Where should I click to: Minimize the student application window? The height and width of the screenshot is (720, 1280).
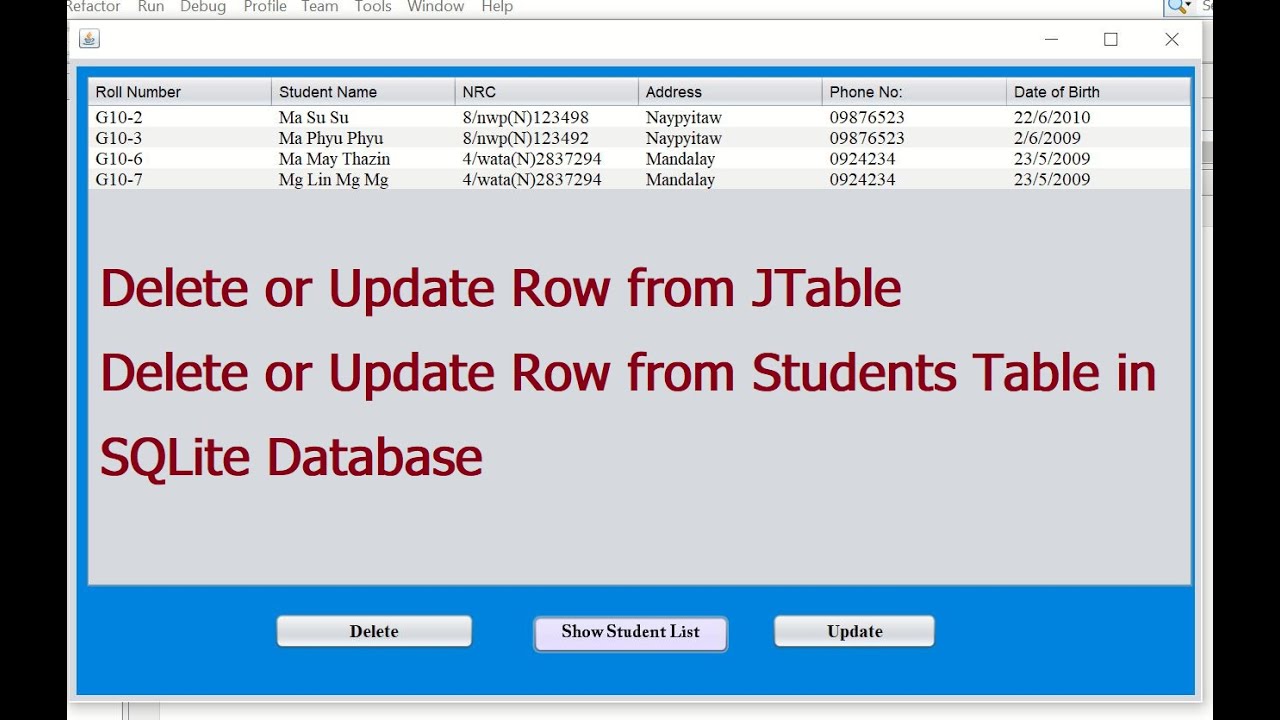pyautogui.click(x=1051, y=39)
